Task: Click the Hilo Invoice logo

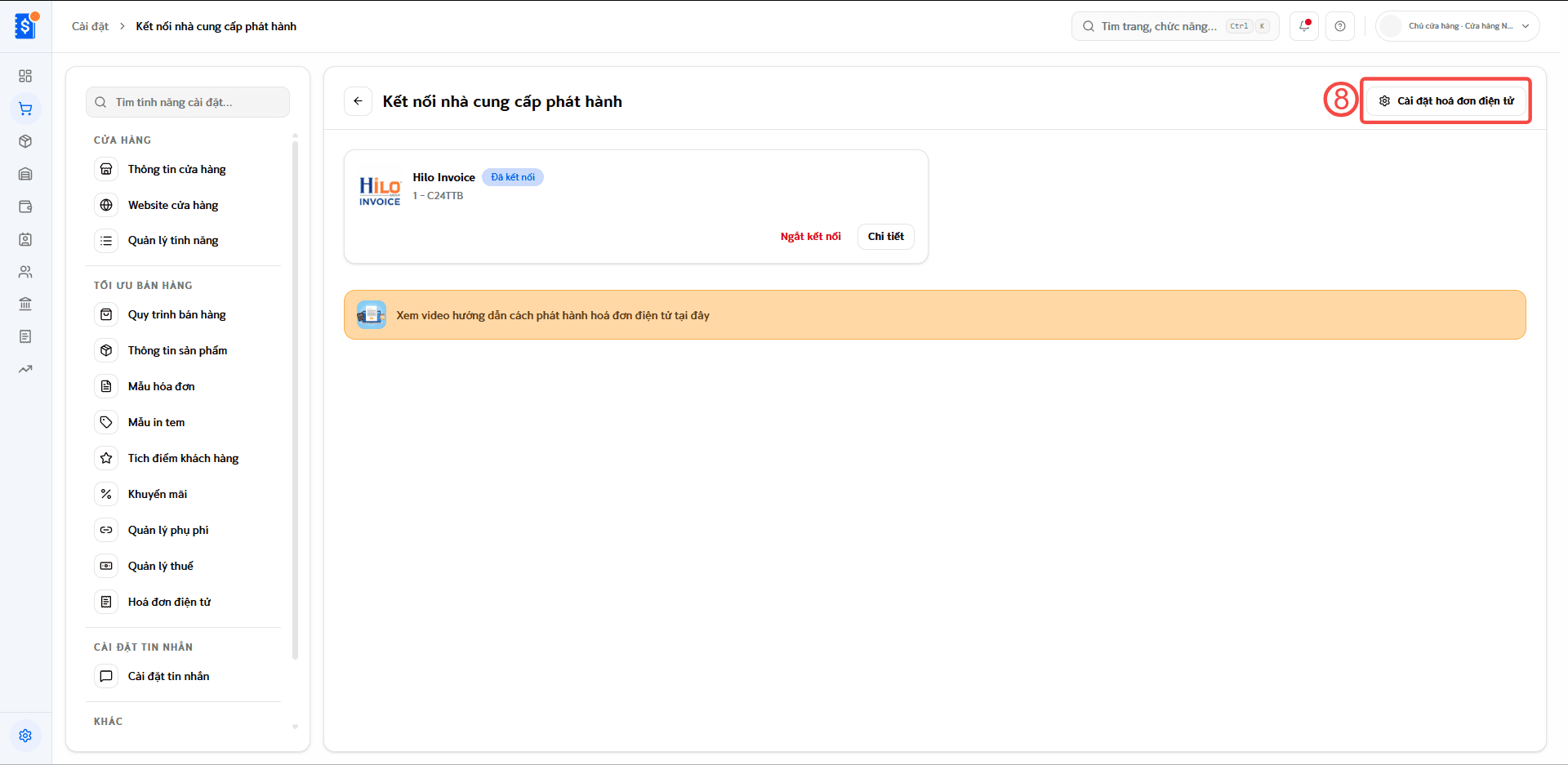Action: (380, 191)
